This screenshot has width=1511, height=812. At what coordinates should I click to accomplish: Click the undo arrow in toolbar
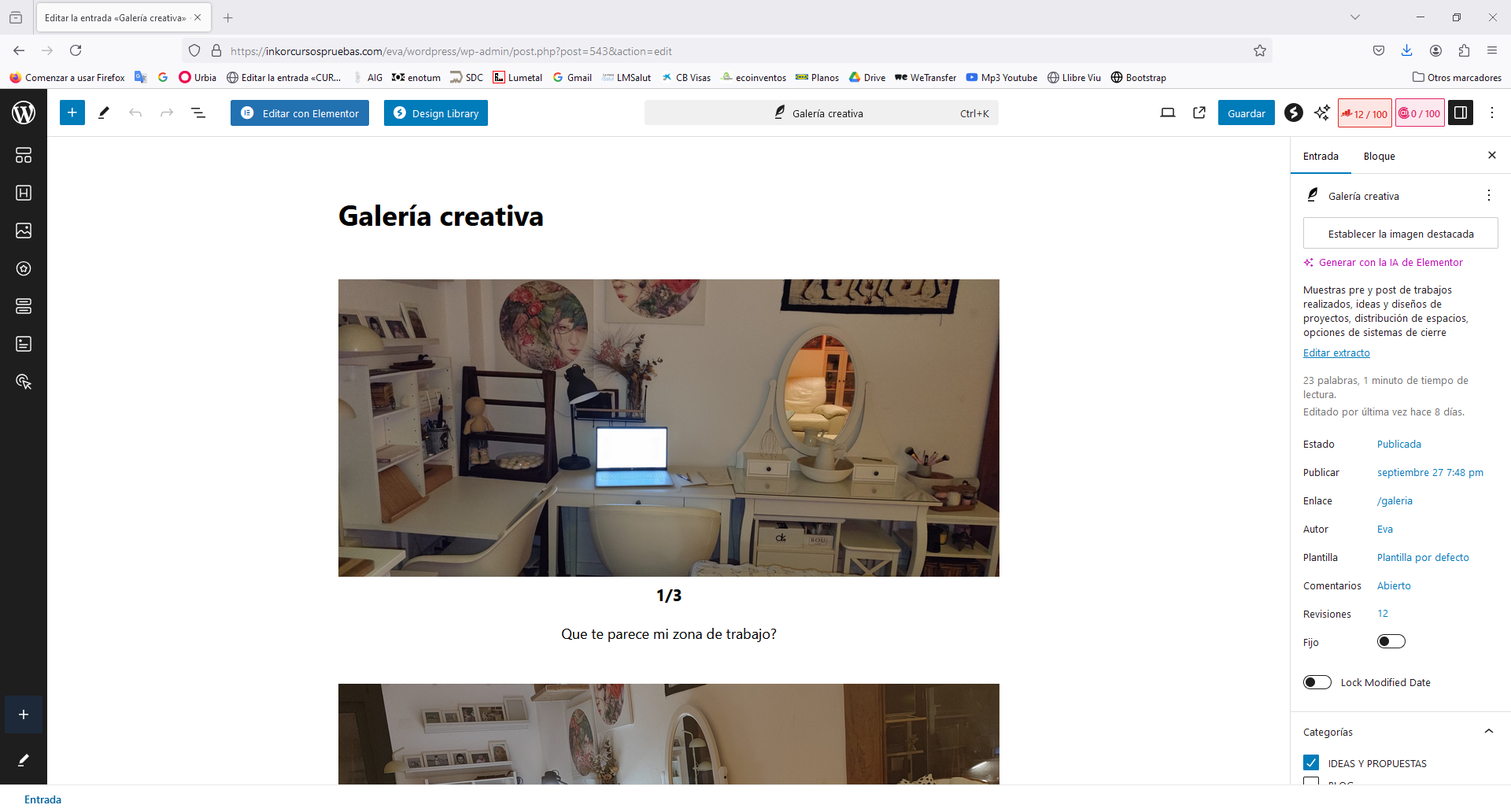pyautogui.click(x=135, y=113)
